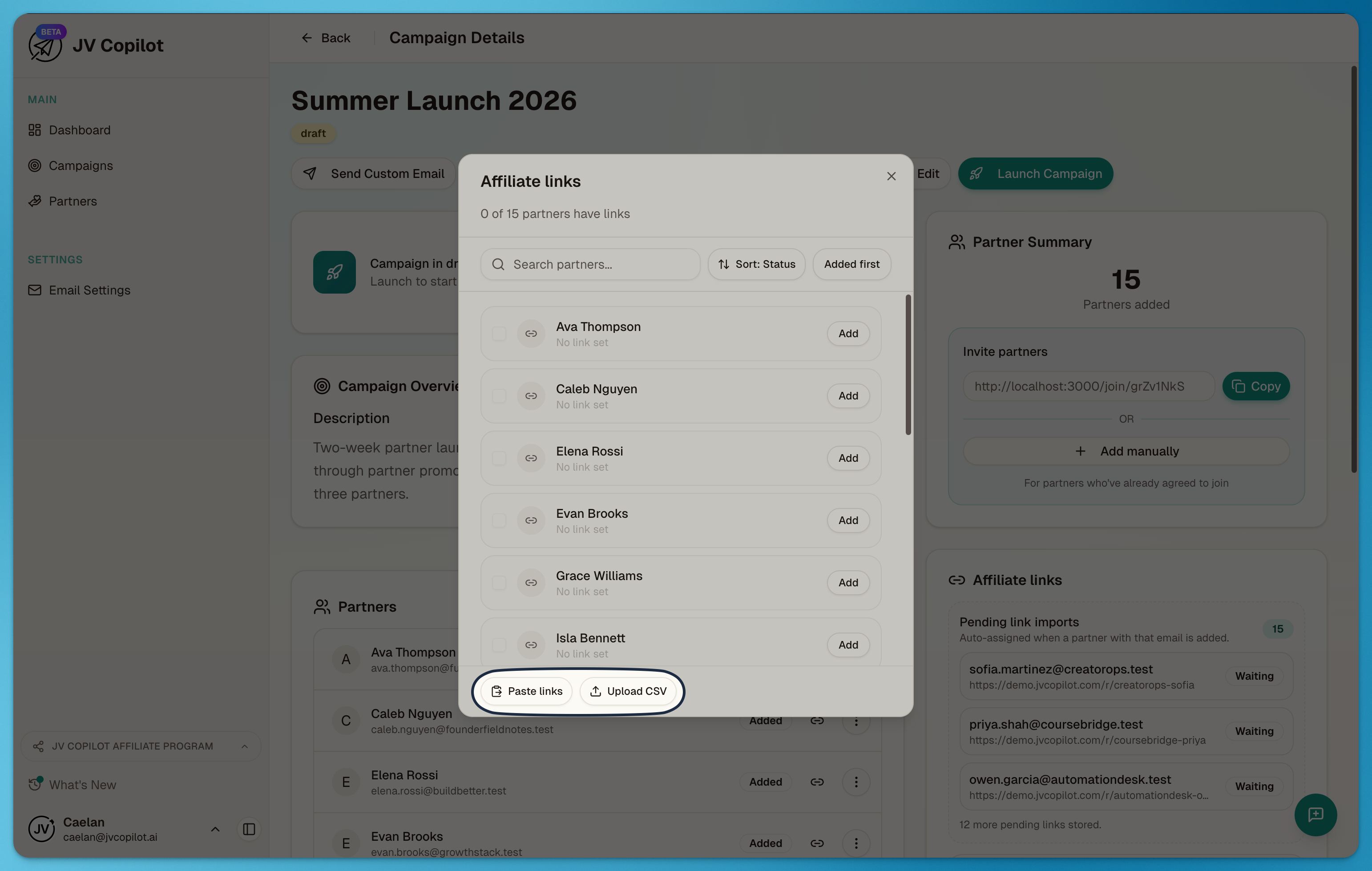This screenshot has width=1372, height=871.
Task: Check the Evan Brooks checkbox in the dialog
Action: point(499,520)
